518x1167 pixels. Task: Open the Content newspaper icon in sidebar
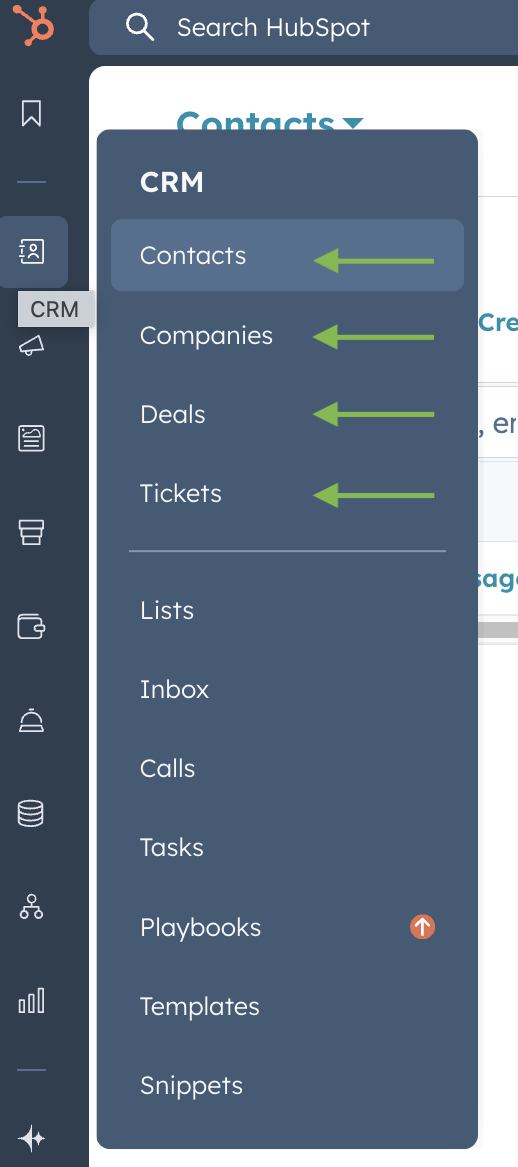(31, 438)
